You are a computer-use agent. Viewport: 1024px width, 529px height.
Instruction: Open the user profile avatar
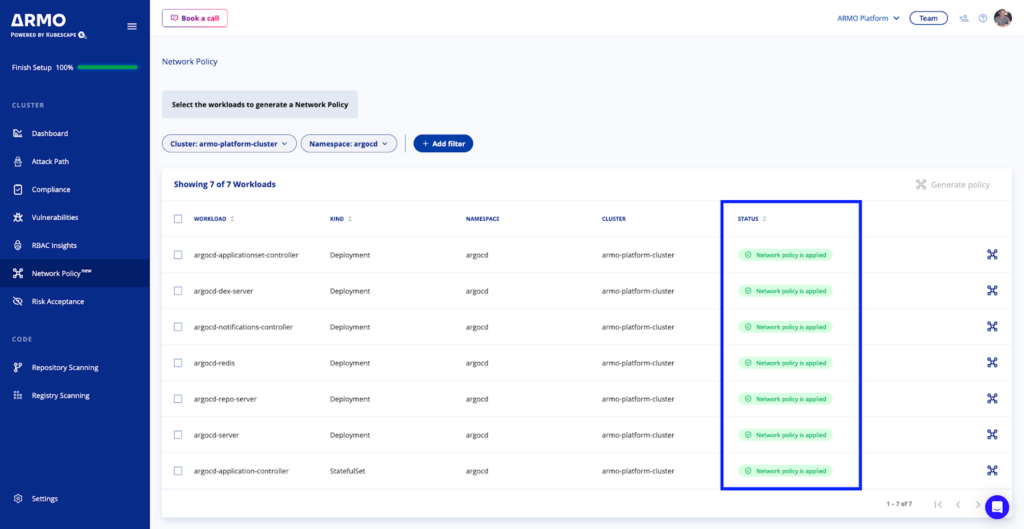[x=1002, y=18]
